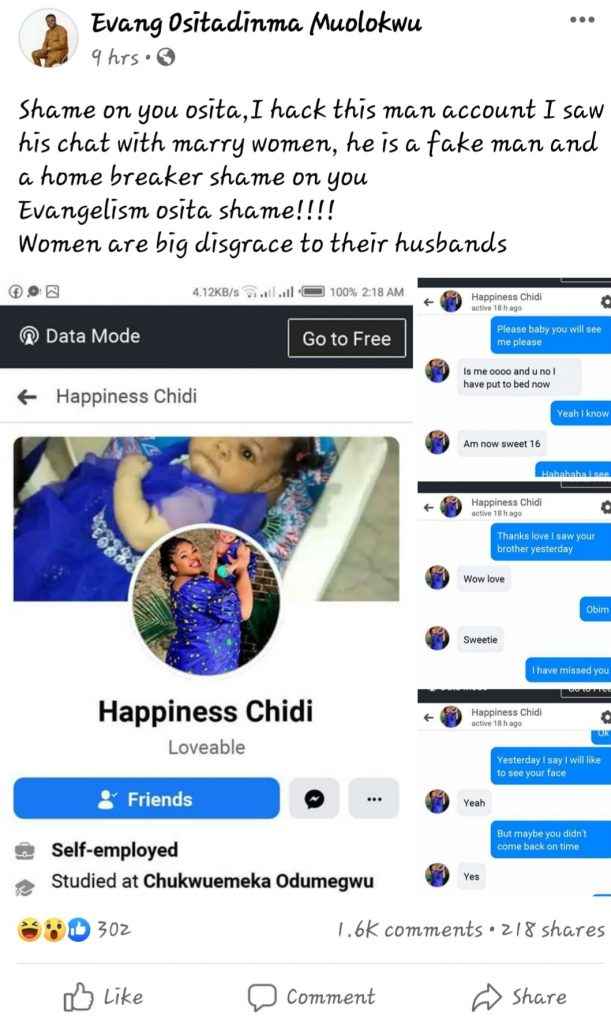Like the post with thumbs-up
611x1024 pixels.
103,997
